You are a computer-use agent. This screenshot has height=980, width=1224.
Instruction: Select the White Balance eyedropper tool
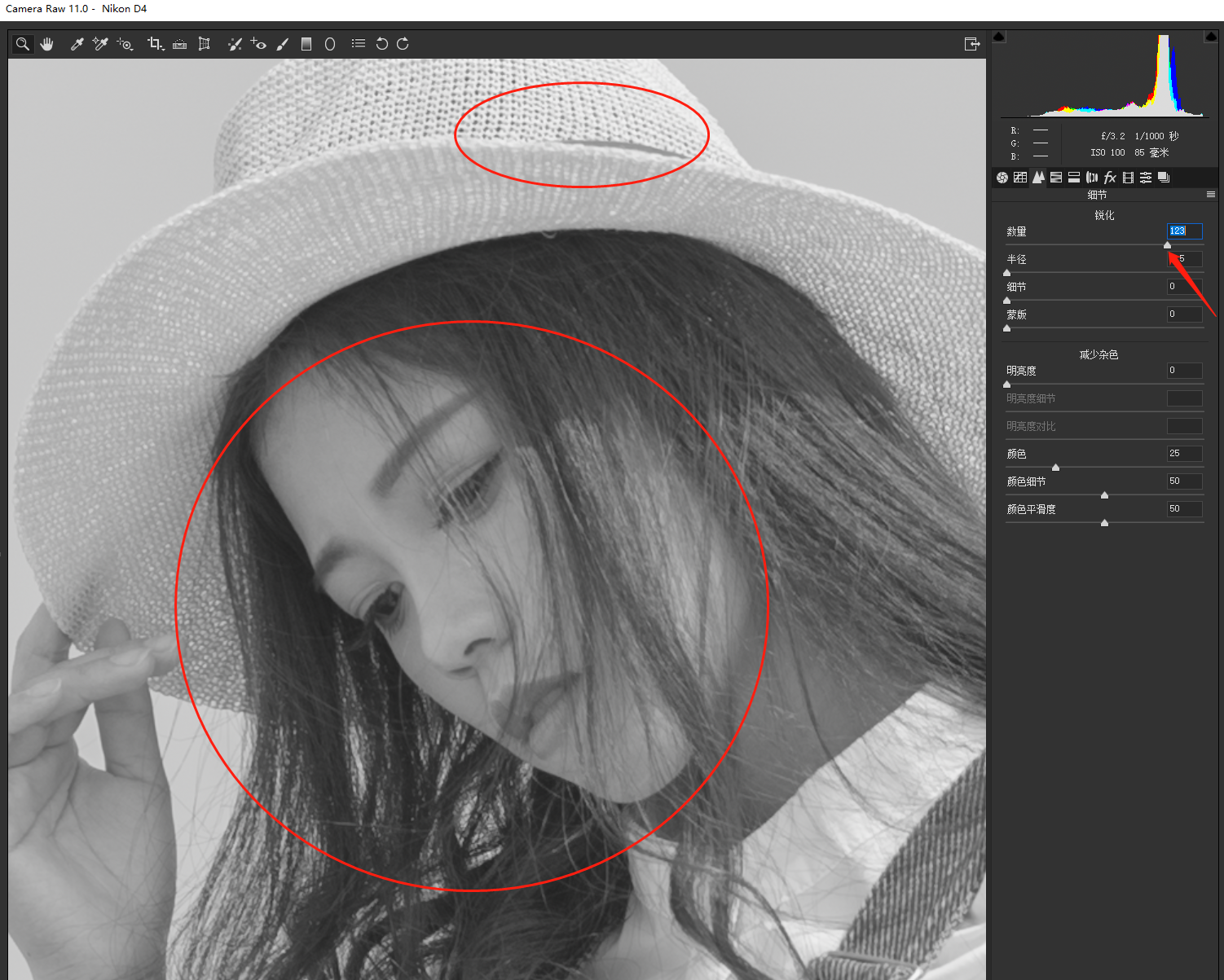[x=77, y=44]
